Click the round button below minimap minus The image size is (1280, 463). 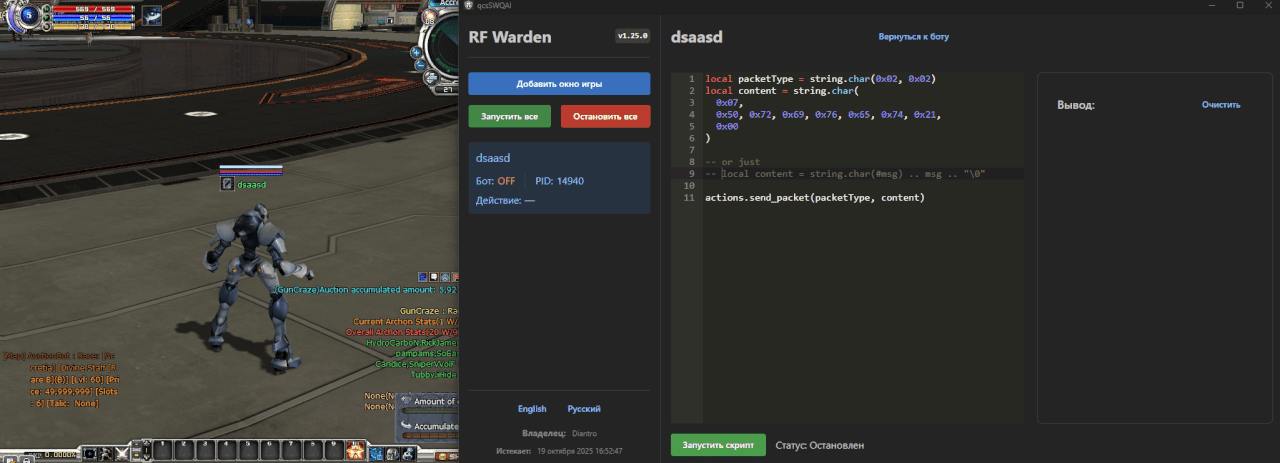pyautogui.click(x=431, y=77)
